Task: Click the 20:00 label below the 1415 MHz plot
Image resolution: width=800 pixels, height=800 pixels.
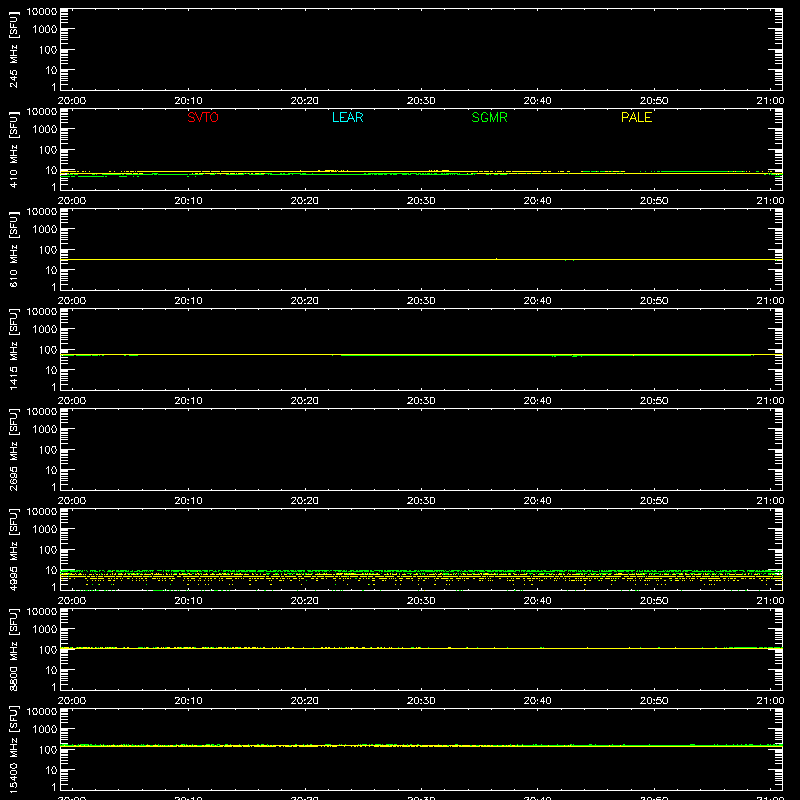Action: [x=72, y=401]
